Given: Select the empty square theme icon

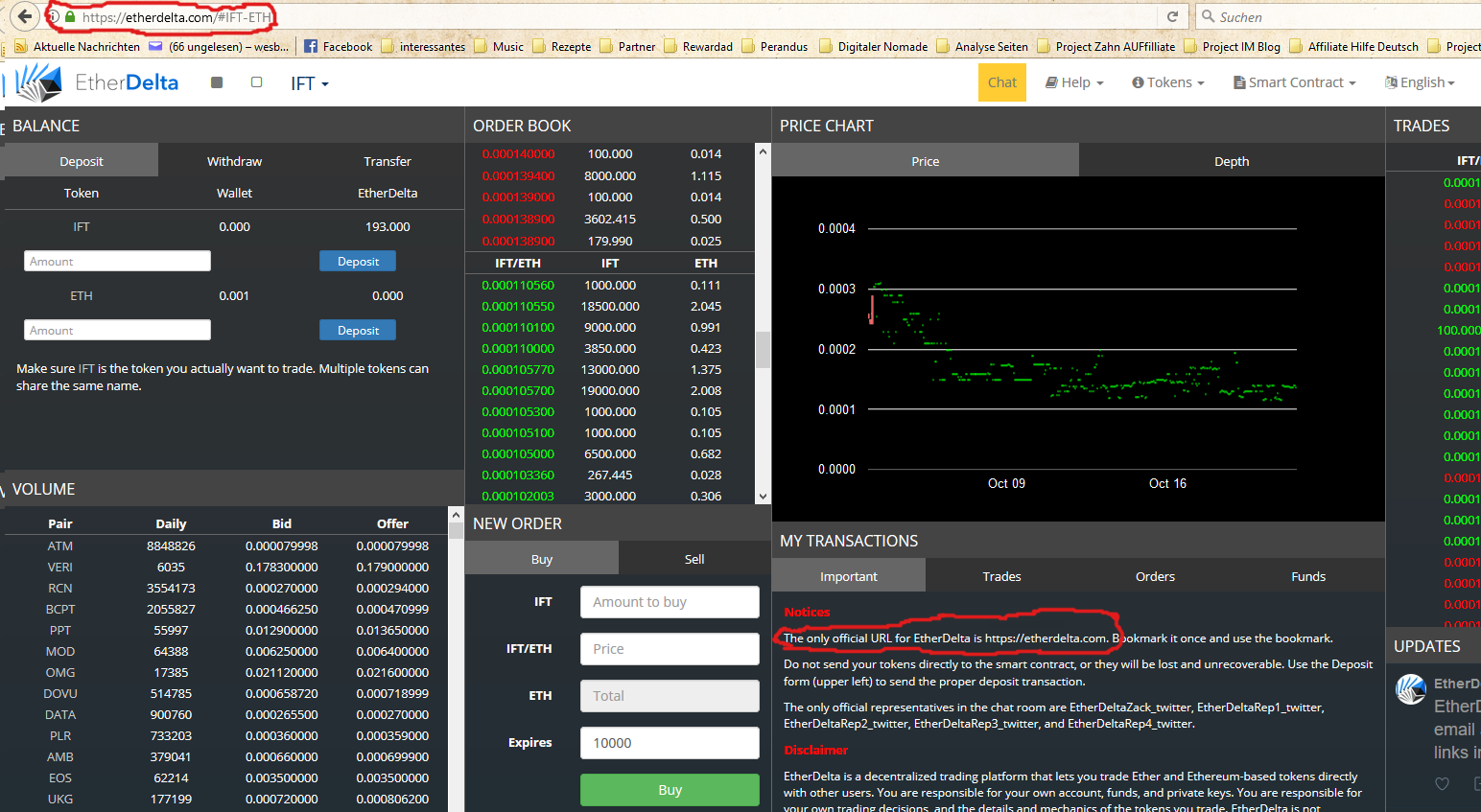Looking at the screenshot, I should pyautogui.click(x=256, y=82).
